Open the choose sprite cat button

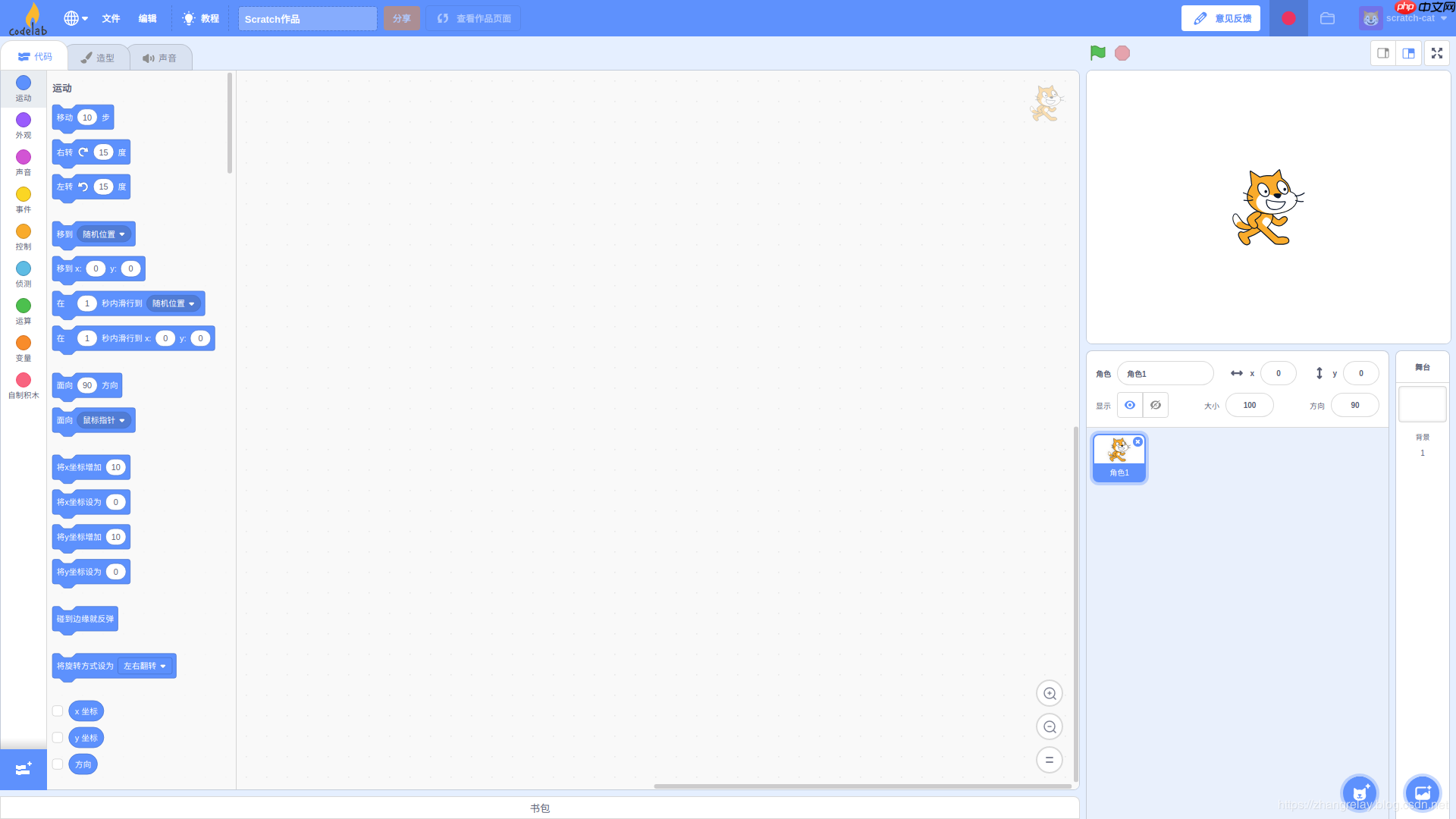pos(1359,793)
